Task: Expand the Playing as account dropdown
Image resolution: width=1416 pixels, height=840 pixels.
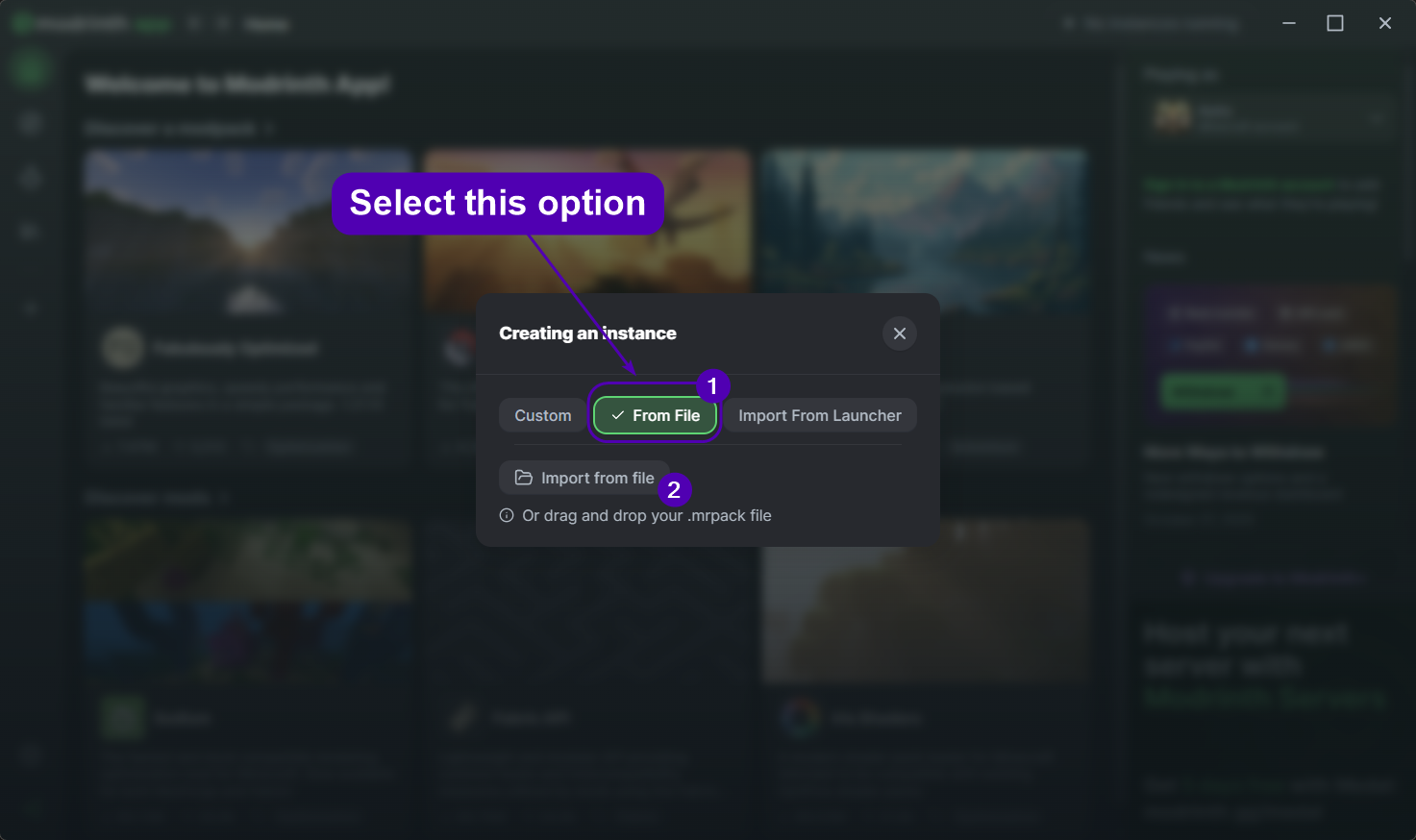Action: (x=1377, y=117)
